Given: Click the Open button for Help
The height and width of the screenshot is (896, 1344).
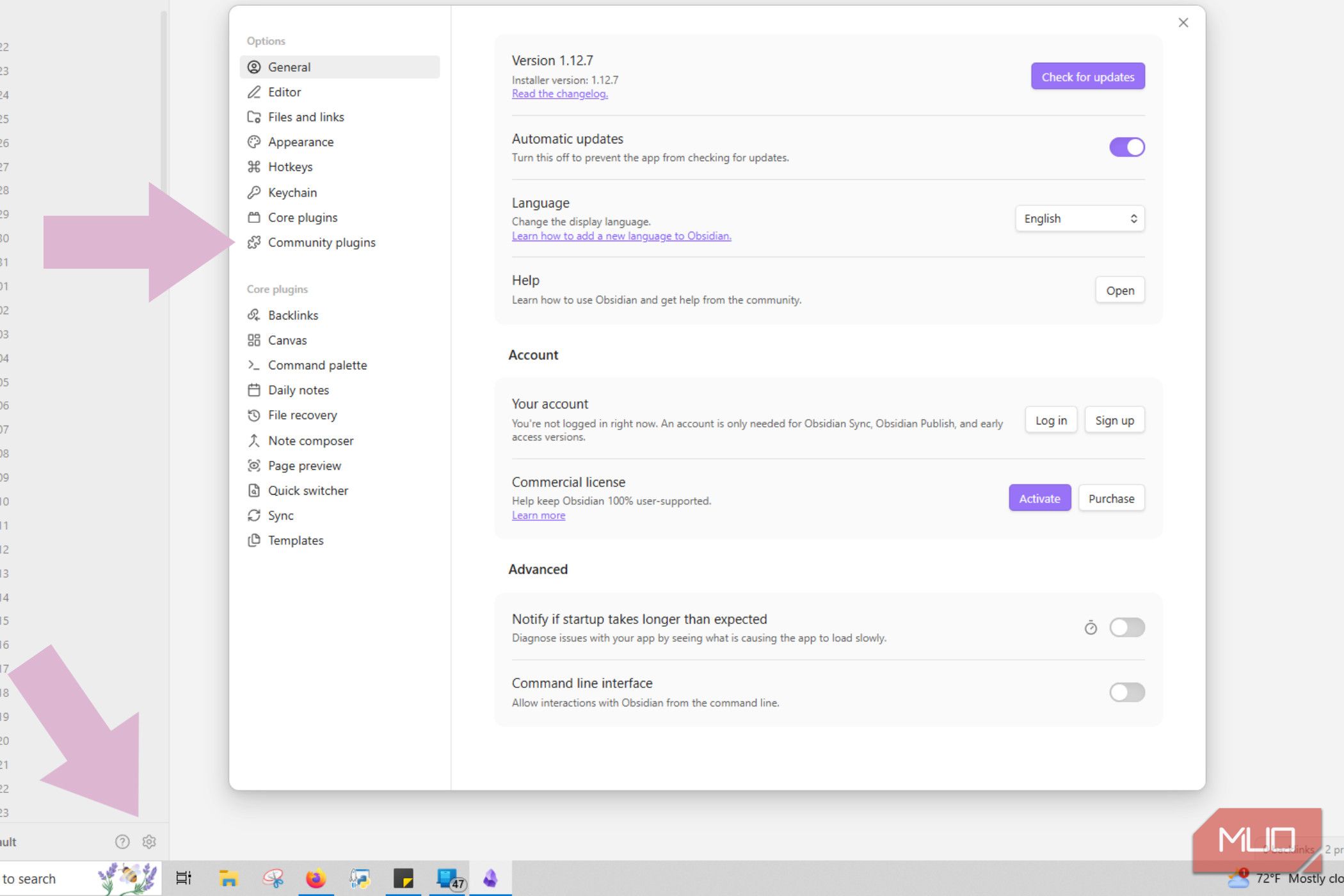Looking at the screenshot, I should tap(1120, 291).
